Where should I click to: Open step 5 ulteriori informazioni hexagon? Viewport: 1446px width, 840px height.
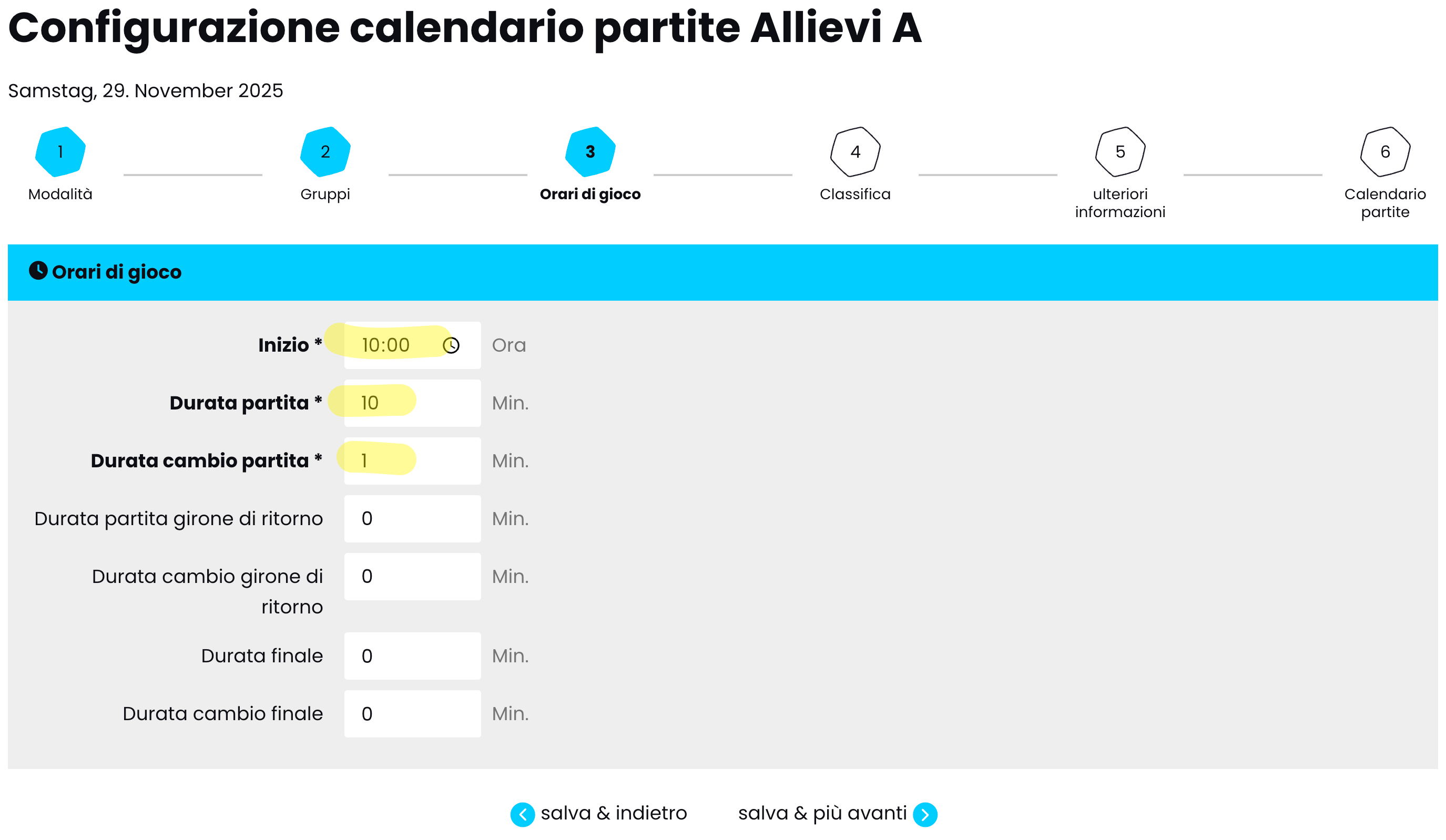(1120, 151)
